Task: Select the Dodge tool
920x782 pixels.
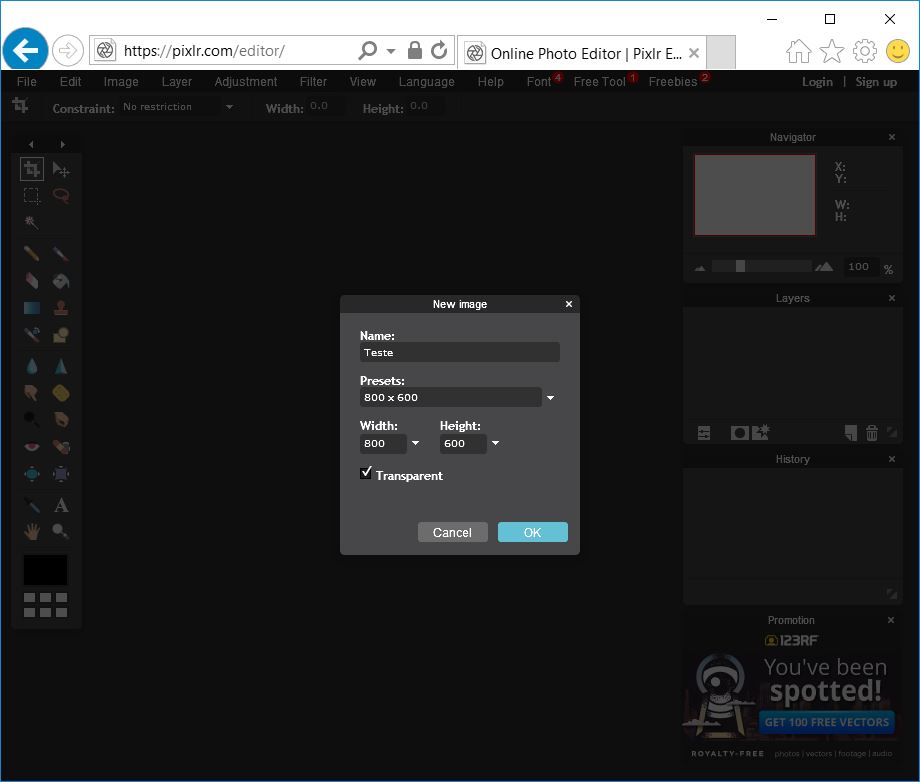Action: [32, 419]
